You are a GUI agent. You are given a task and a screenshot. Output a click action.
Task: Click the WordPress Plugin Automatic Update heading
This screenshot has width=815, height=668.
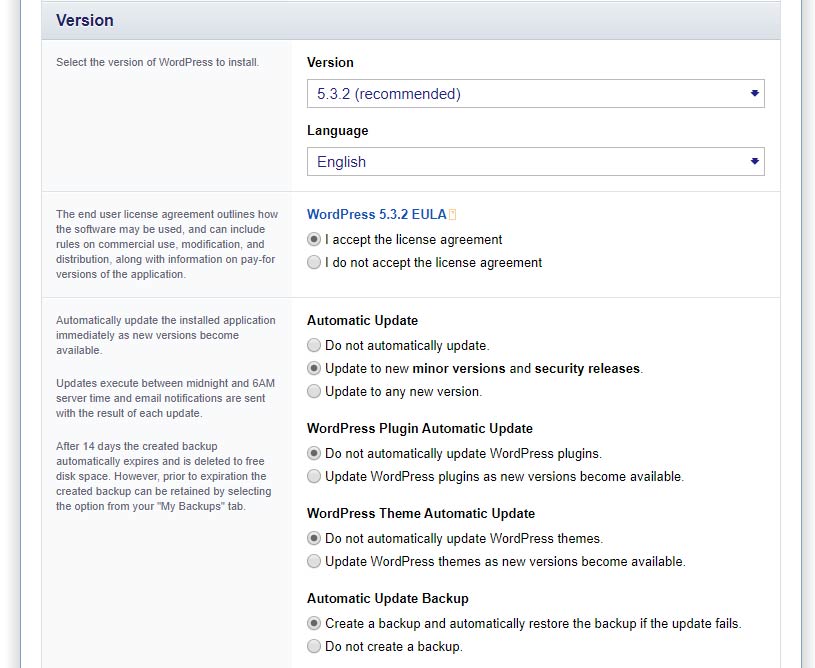[x=420, y=428]
